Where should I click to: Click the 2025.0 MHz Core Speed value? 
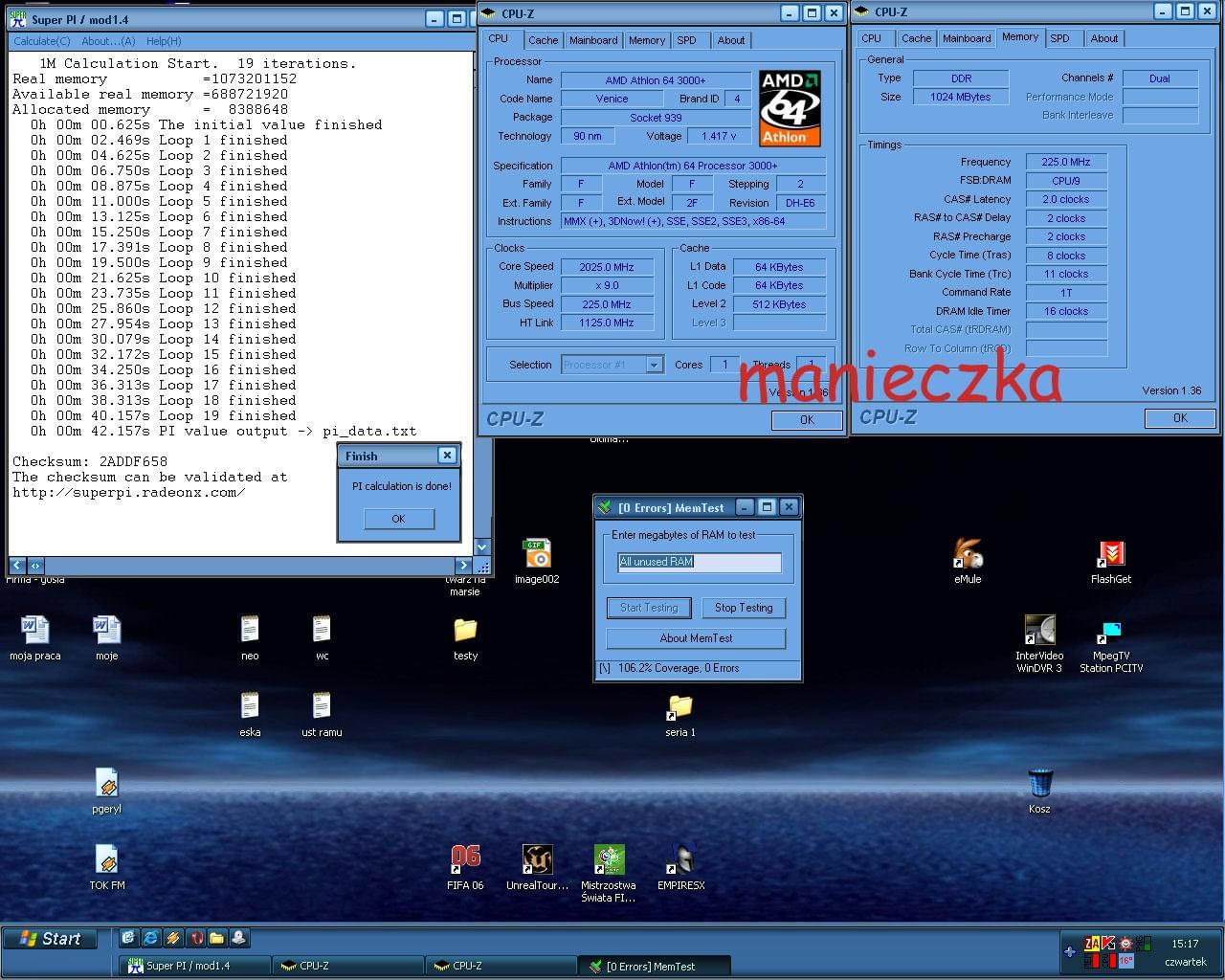[607, 267]
